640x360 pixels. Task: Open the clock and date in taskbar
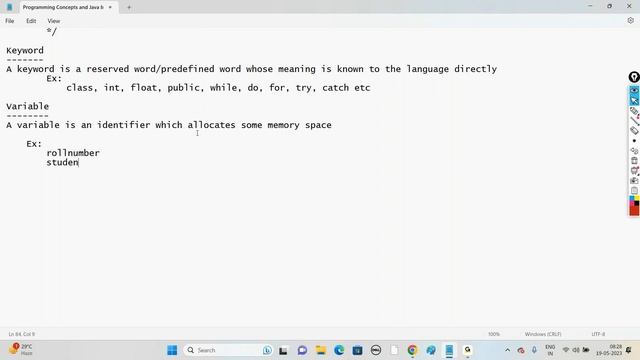coord(609,350)
